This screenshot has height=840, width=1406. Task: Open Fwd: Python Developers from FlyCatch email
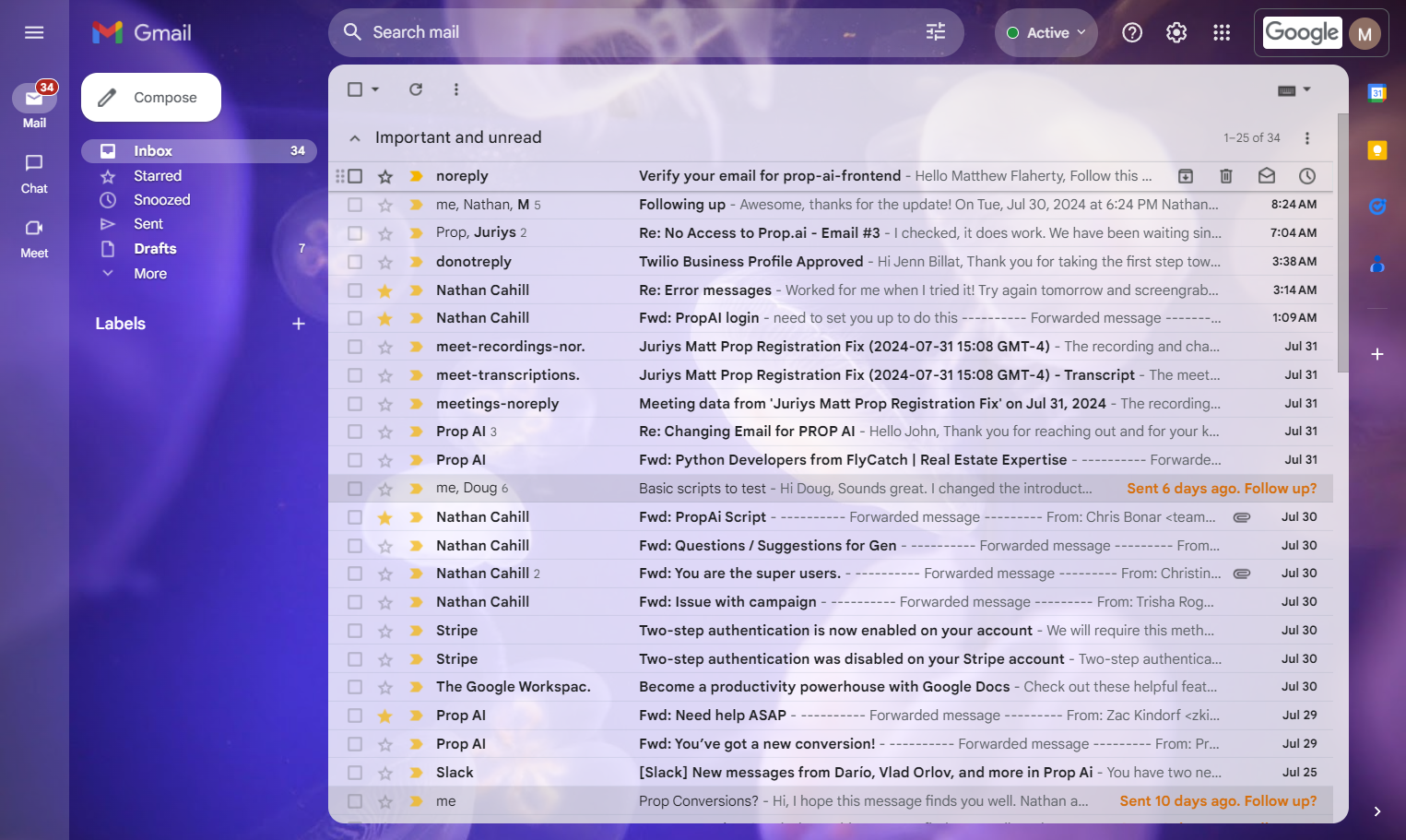(x=831, y=460)
